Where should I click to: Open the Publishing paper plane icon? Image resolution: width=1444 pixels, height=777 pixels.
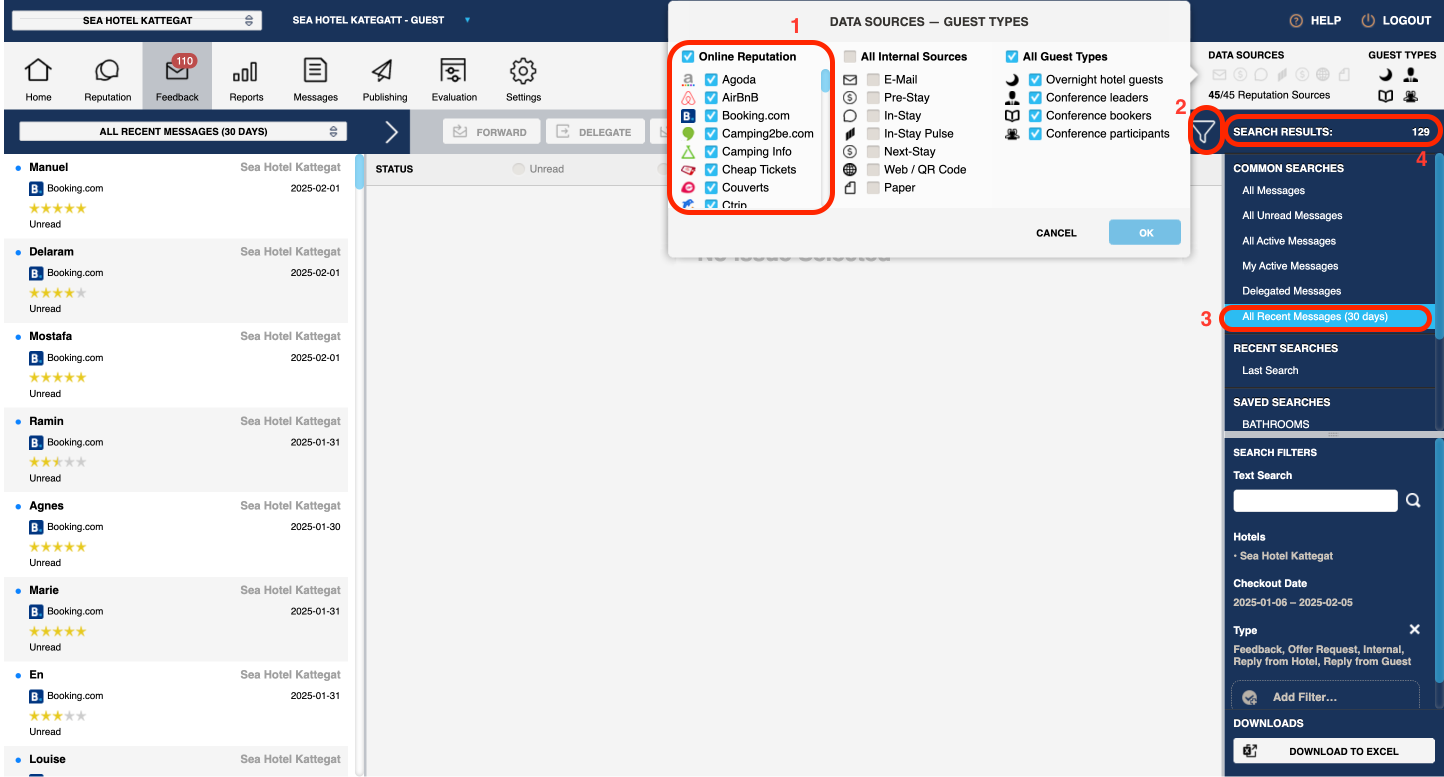384,71
